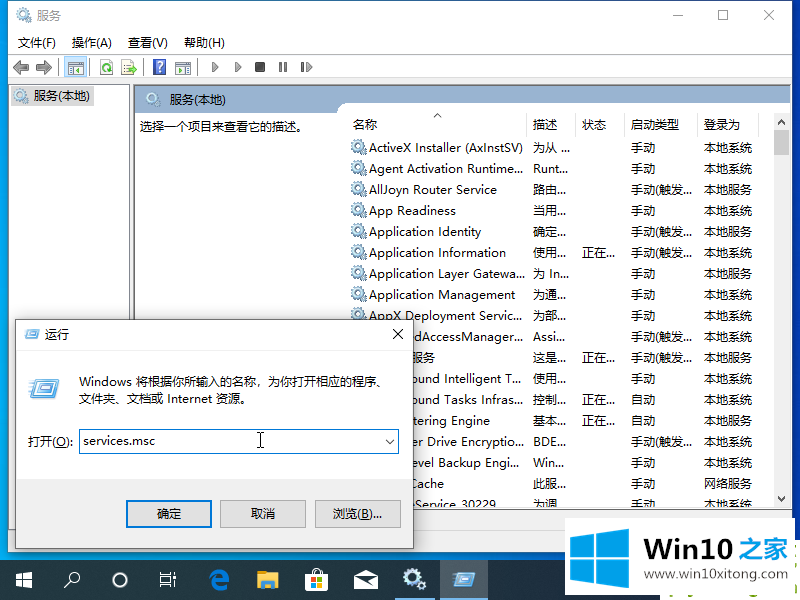Expand the Run dialog open-history dropdown
This screenshot has width=800, height=600.
coord(390,441)
